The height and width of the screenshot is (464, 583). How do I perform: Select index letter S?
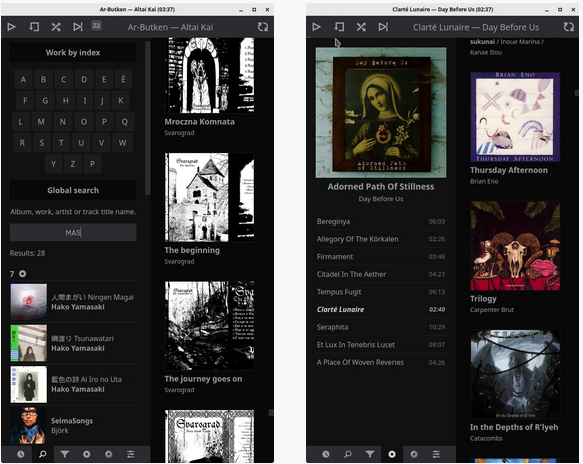coord(42,143)
